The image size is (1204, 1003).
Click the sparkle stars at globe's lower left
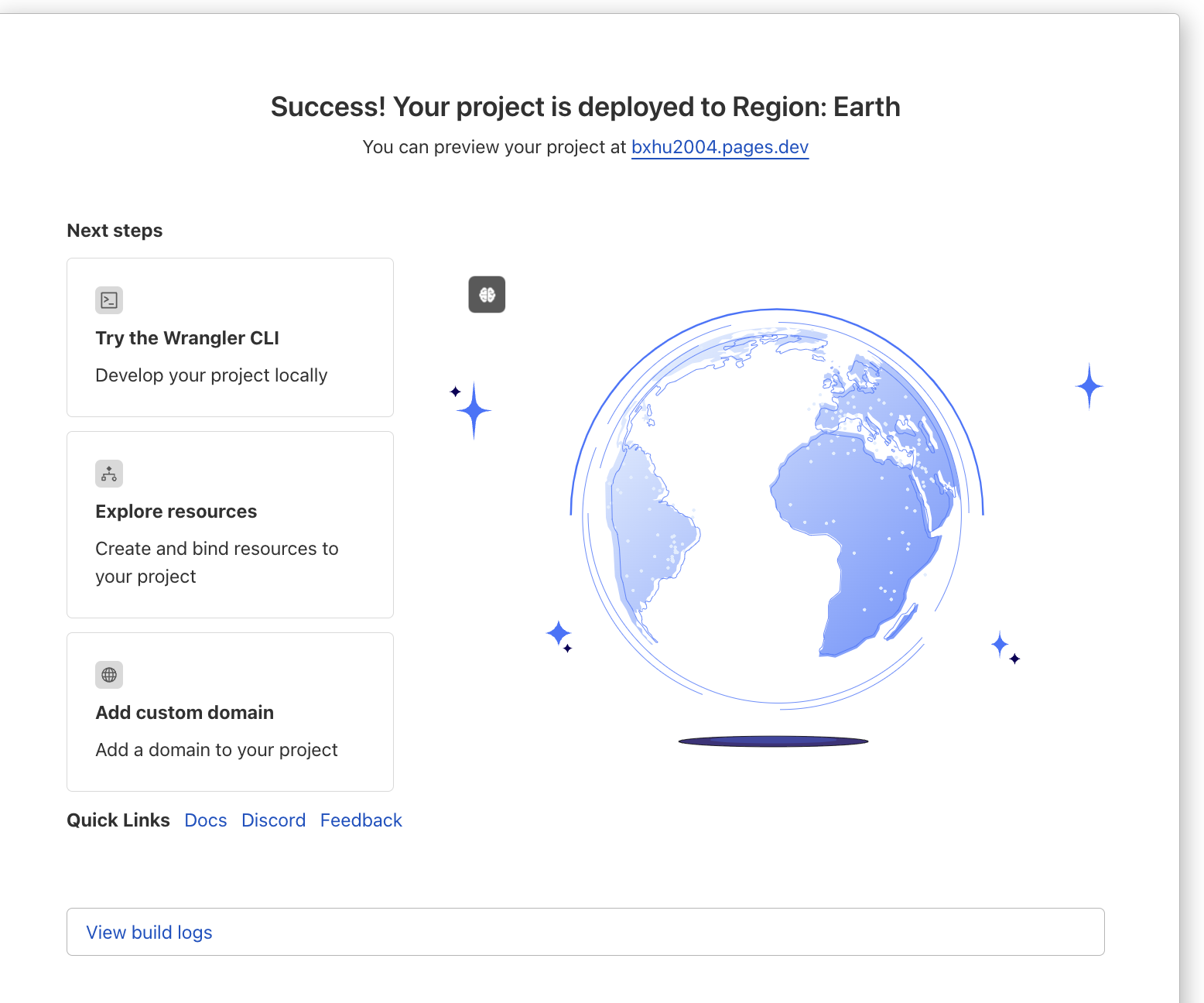(x=559, y=635)
